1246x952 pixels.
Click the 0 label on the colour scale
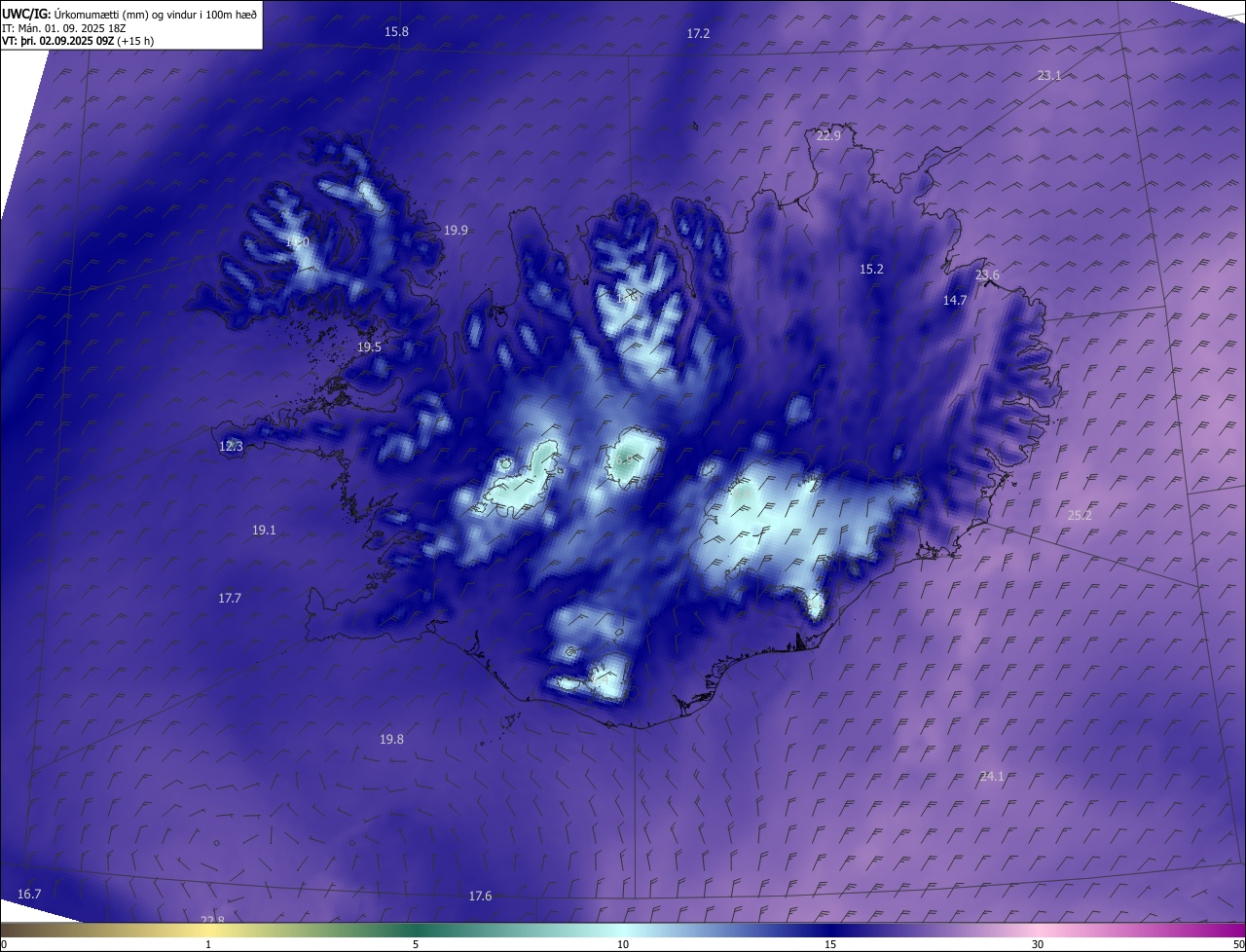tap(4, 945)
